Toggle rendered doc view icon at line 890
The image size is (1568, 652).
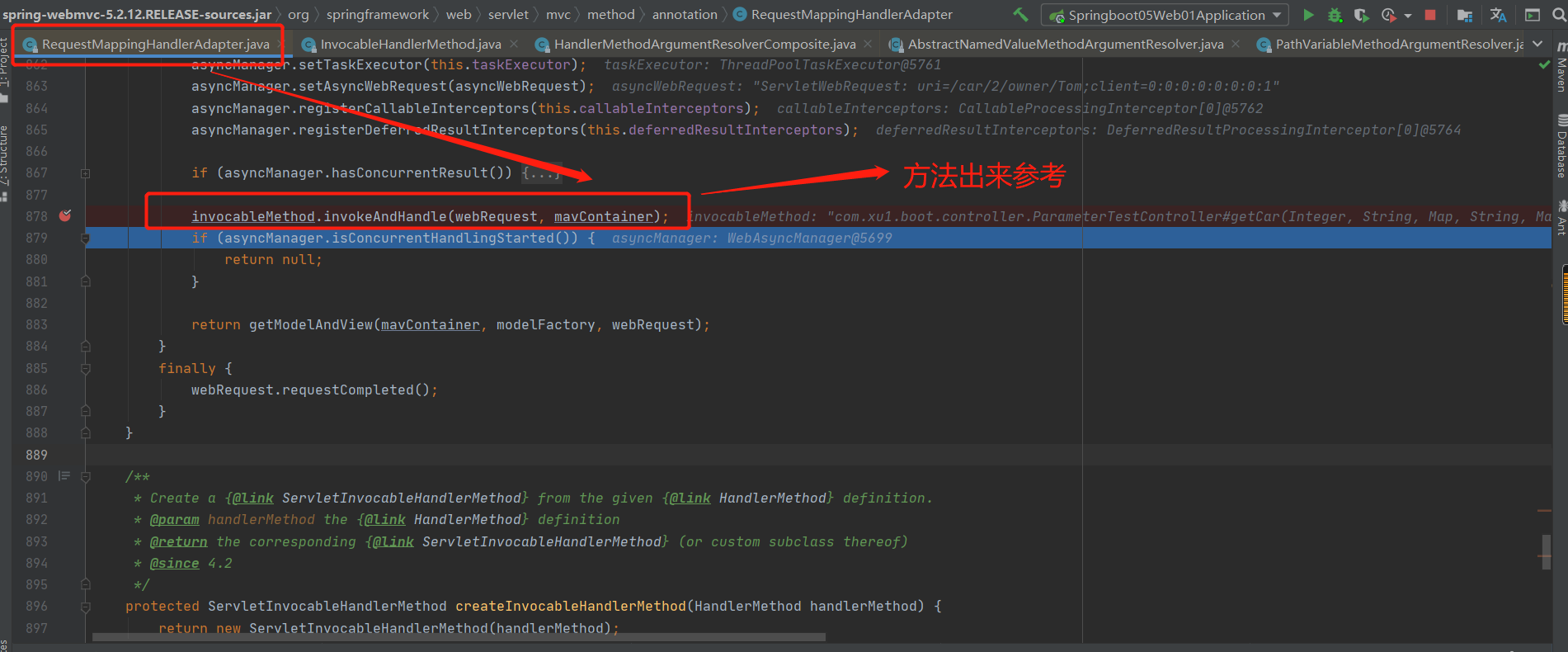point(64,476)
